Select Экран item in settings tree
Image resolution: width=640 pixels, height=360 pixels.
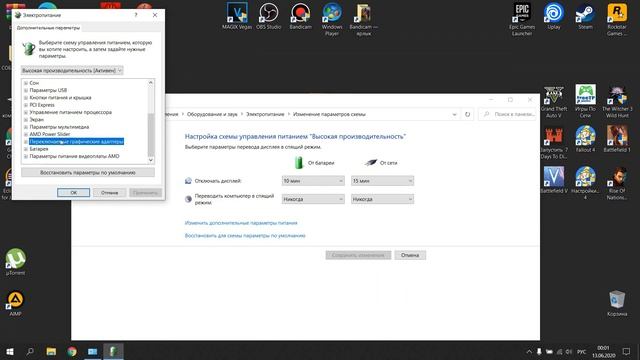click(x=36, y=120)
